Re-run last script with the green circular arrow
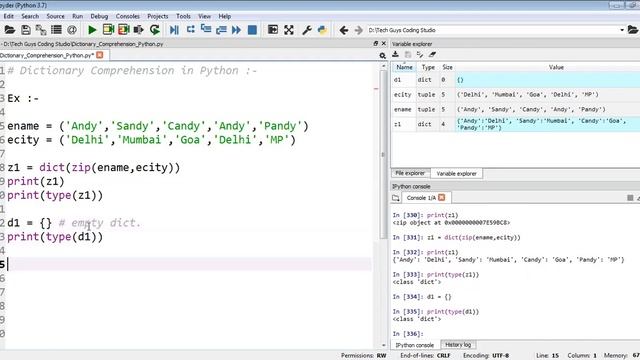This screenshot has width=640, height=360. click(155, 30)
